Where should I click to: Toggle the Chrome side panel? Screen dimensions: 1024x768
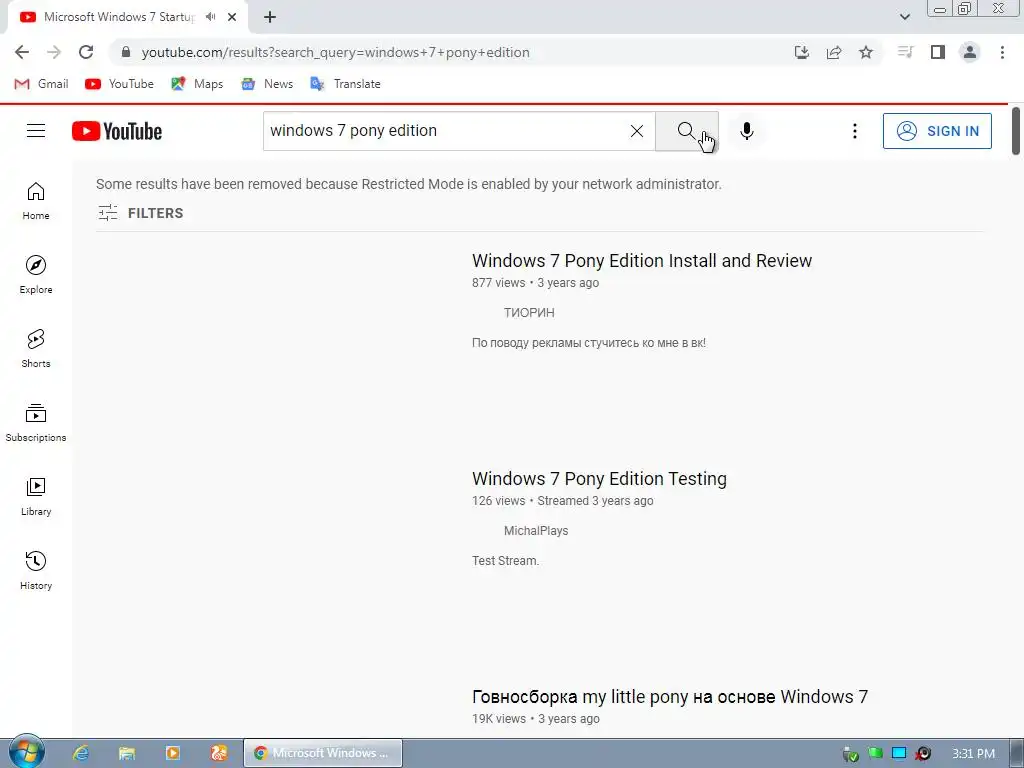[x=938, y=52]
